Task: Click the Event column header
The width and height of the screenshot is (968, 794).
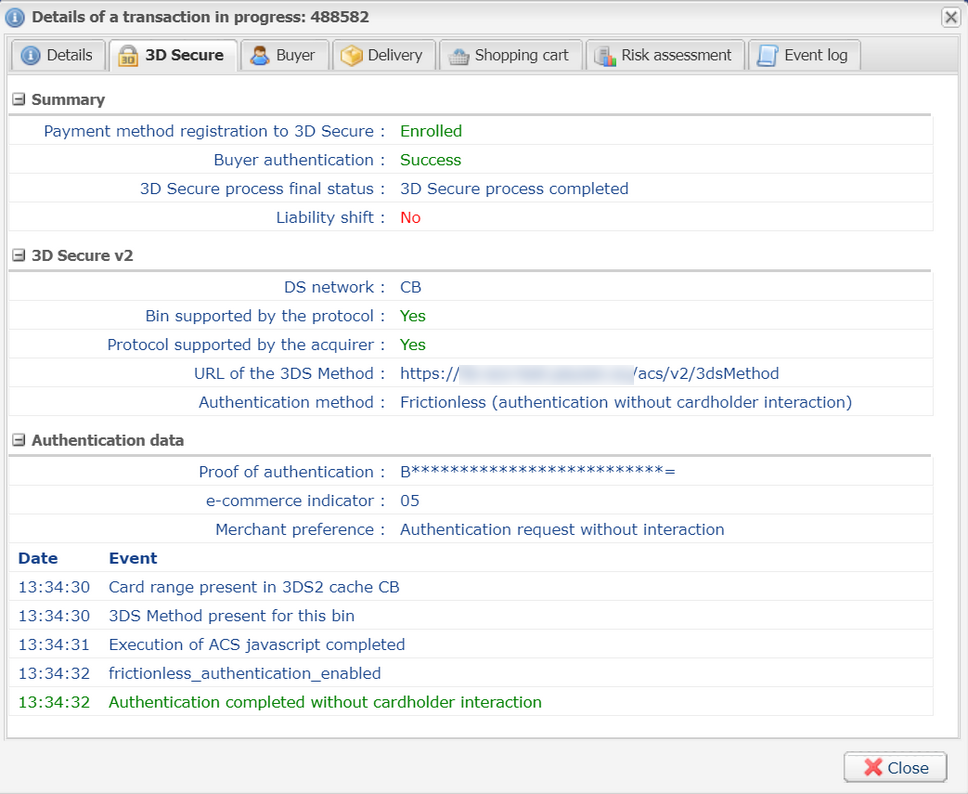Action: (133, 558)
